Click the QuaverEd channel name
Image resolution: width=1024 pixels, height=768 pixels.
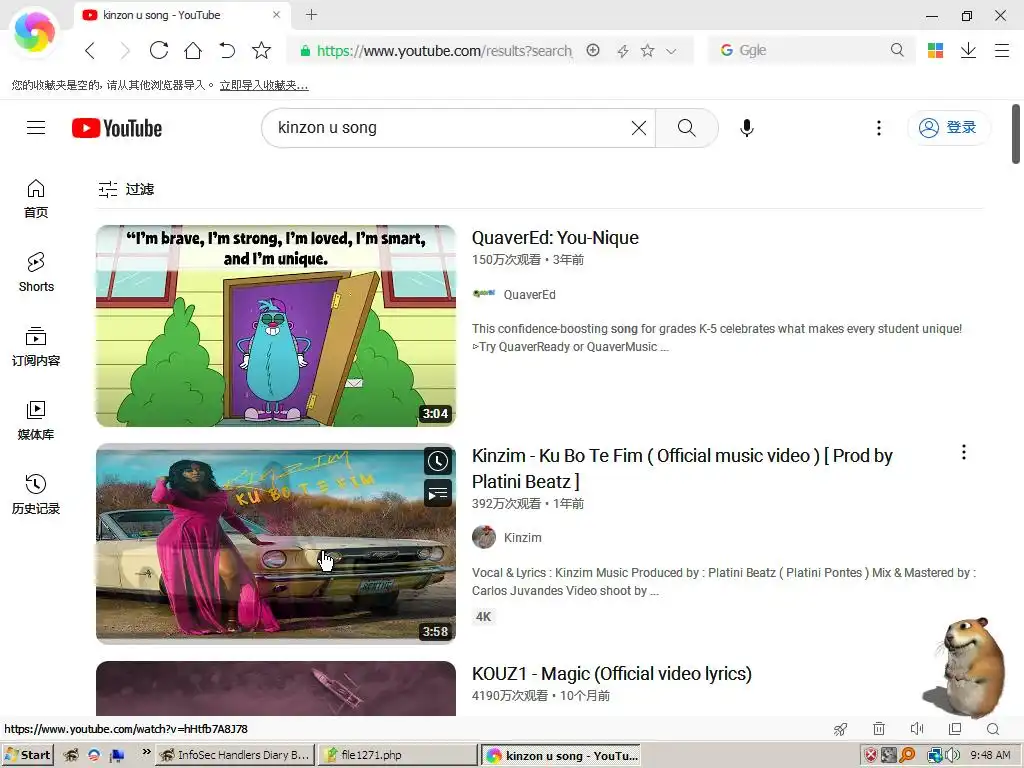530,295
